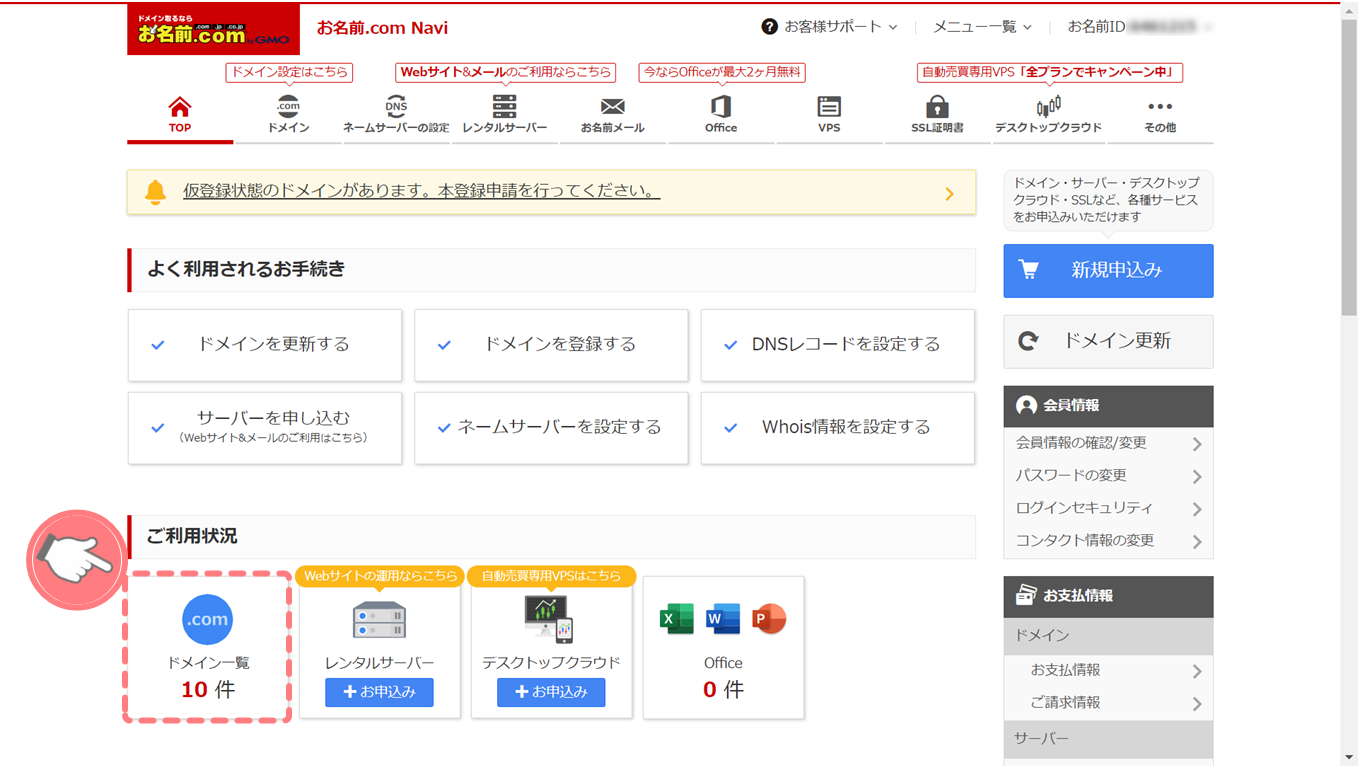The width and height of the screenshot is (1358, 768).
Task: Click お申込み under デスクトップクラウド
Action: click(551, 692)
